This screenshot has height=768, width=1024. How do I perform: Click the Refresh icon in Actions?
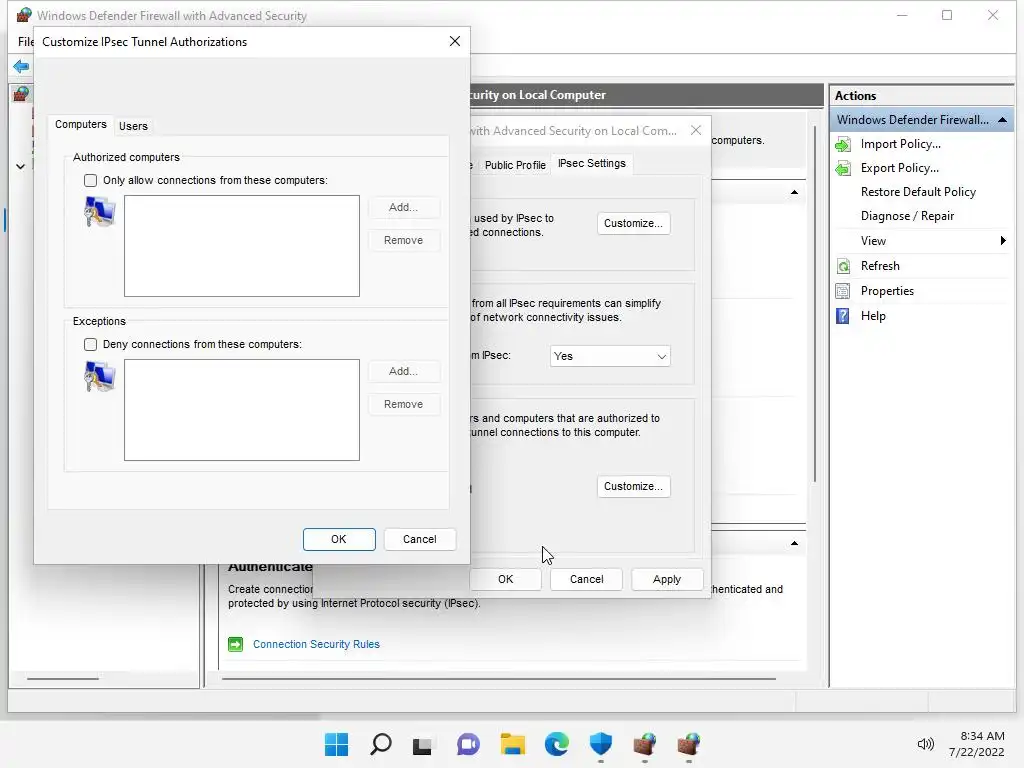(x=843, y=266)
